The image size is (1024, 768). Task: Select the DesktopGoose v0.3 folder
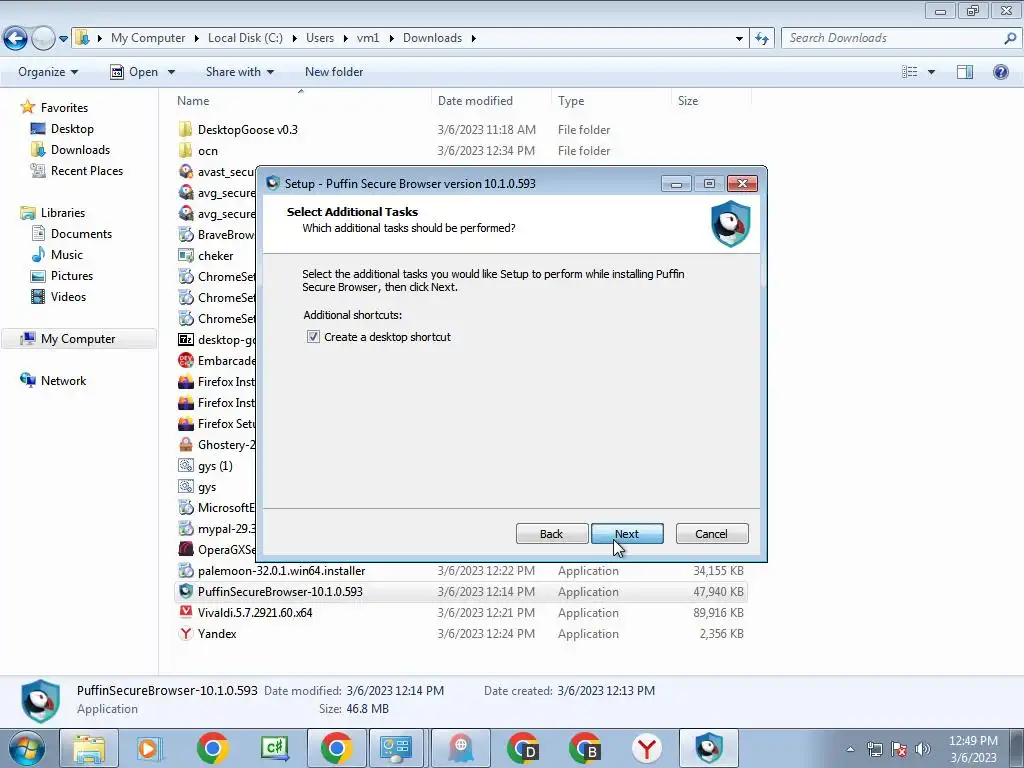point(248,130)
